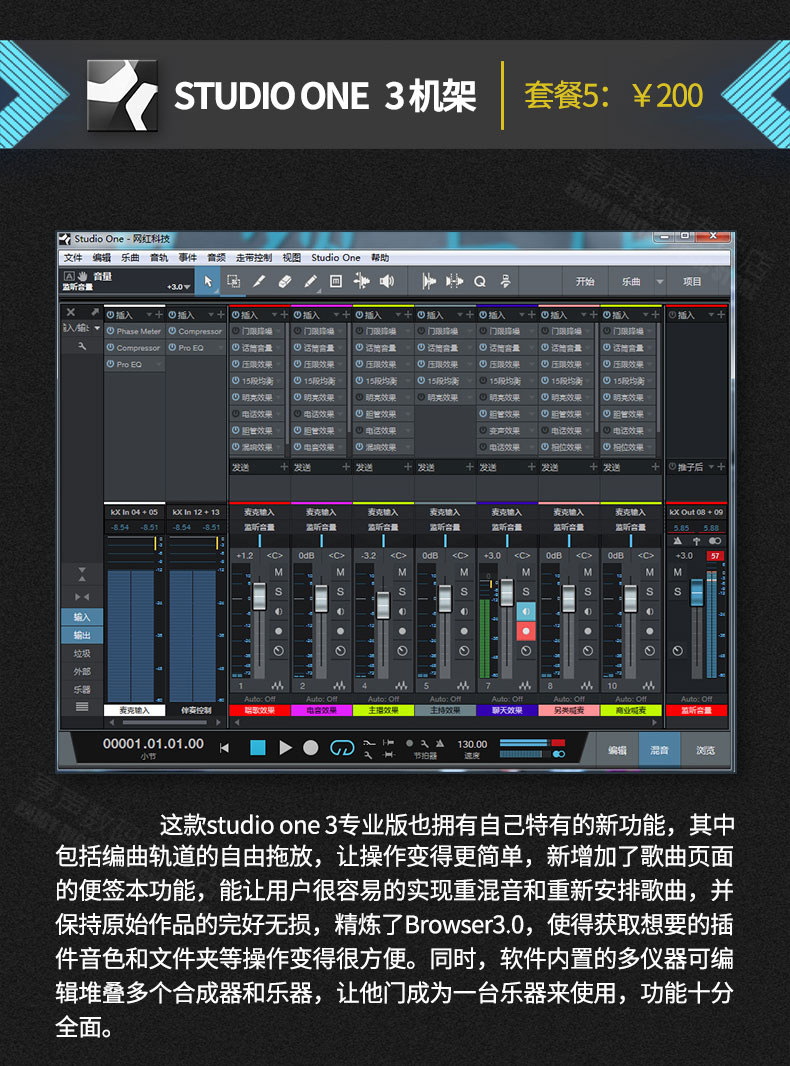Toggle the metronome icon above 节拍器

[440, 743]
